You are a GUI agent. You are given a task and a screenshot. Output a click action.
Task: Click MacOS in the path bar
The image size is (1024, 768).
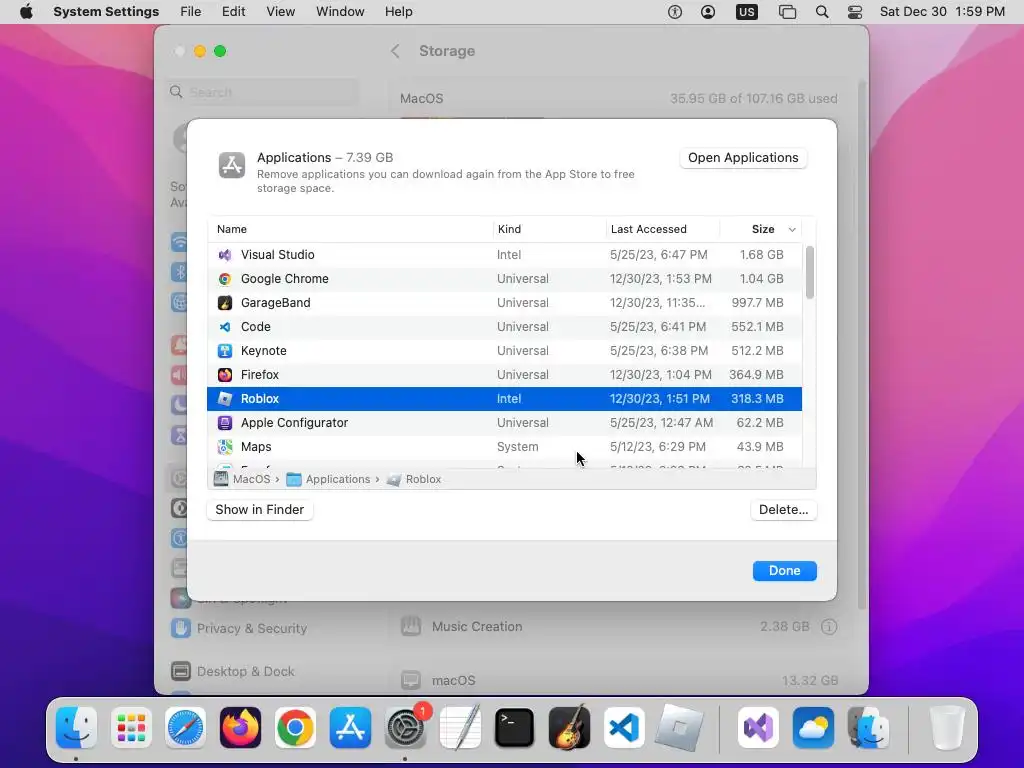coord(243,479)
